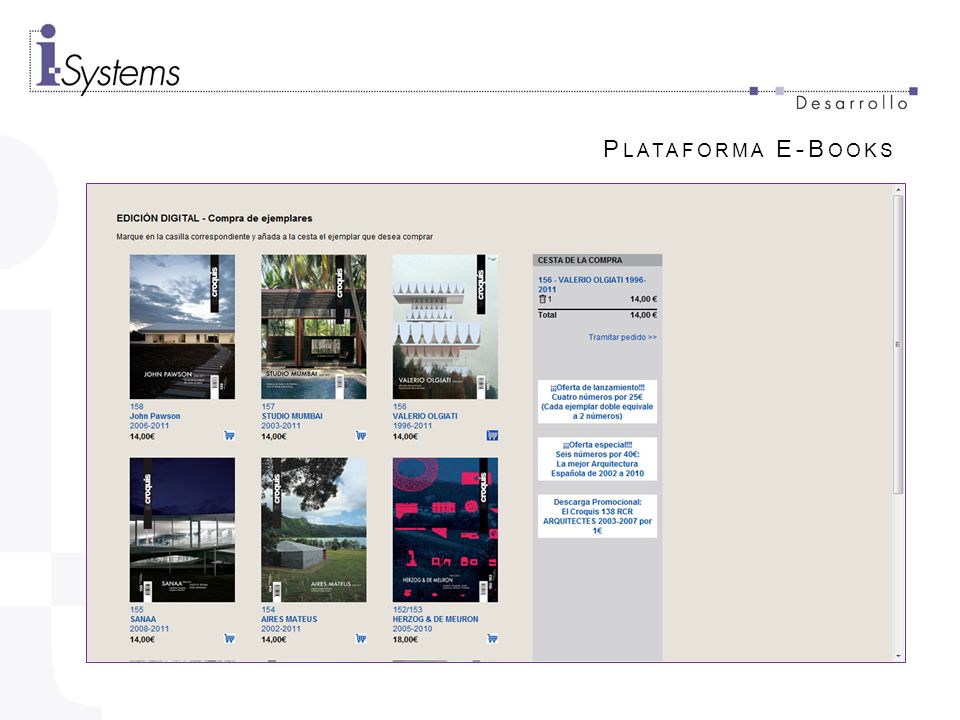Click the vertical scrollbar thumb
Viewport: 960px width, 720px height.
pyautogui.click(x=898, y=345)
